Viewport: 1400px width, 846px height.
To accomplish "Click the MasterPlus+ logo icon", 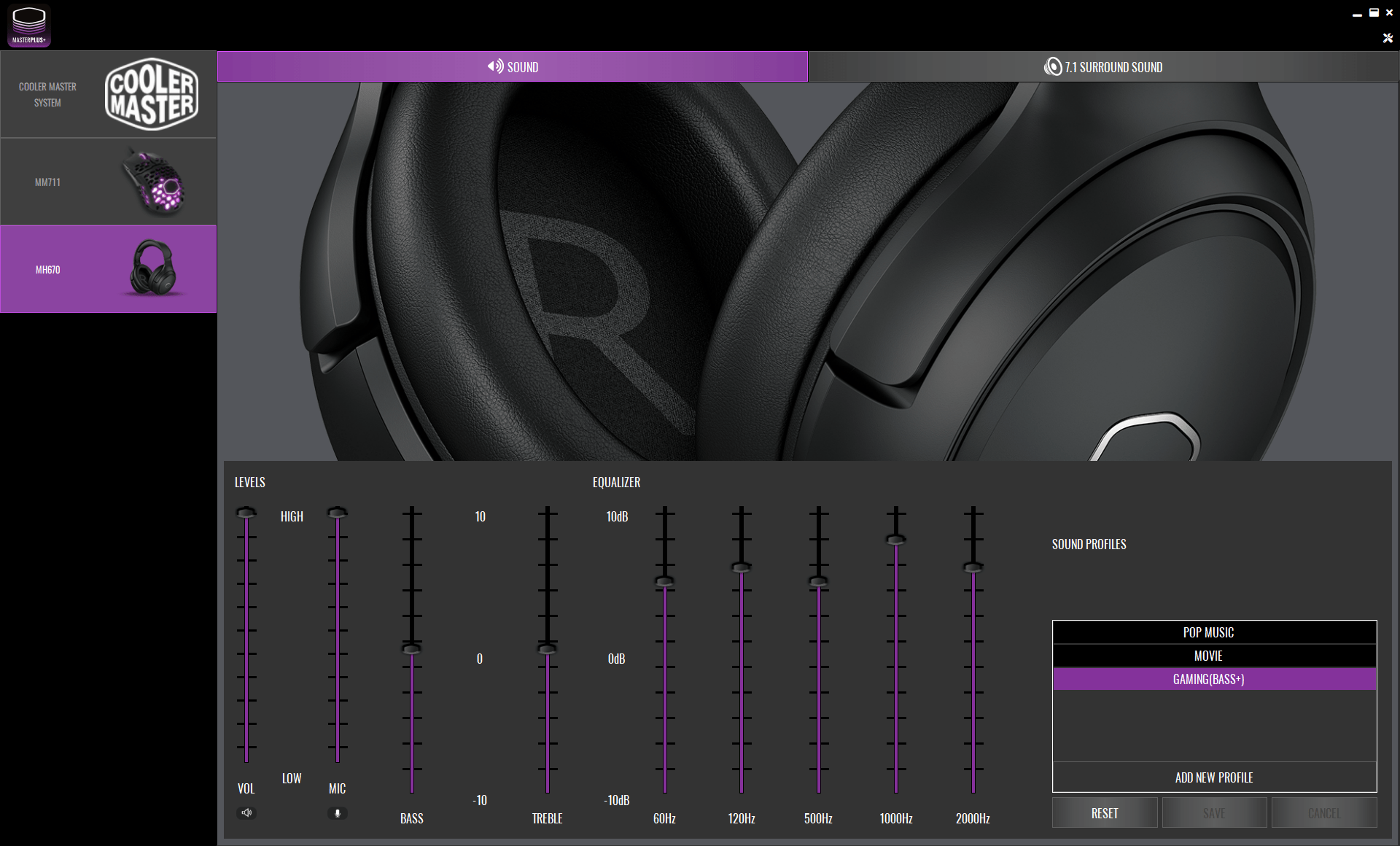I will point(29,26).
